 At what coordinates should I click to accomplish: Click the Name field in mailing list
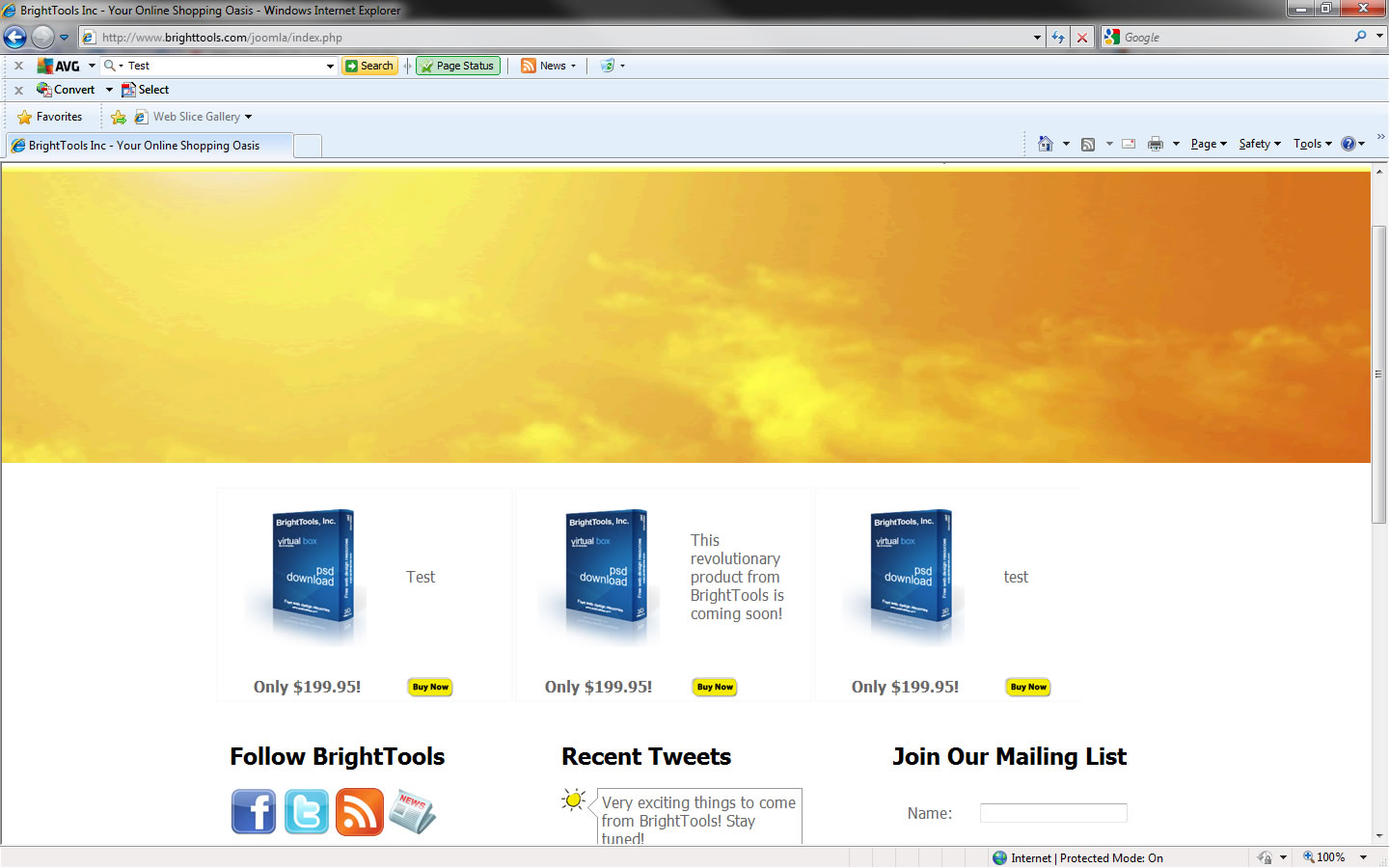(1053, 813)
